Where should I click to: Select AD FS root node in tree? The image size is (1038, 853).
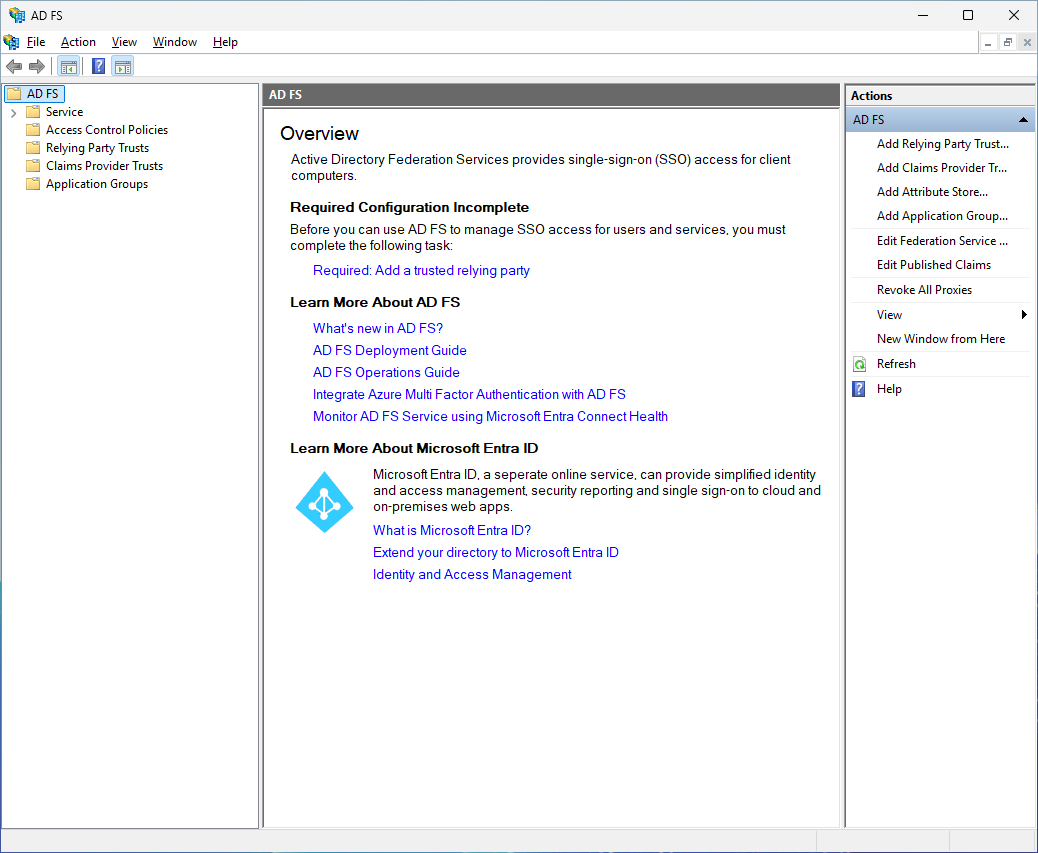(43, 94)
